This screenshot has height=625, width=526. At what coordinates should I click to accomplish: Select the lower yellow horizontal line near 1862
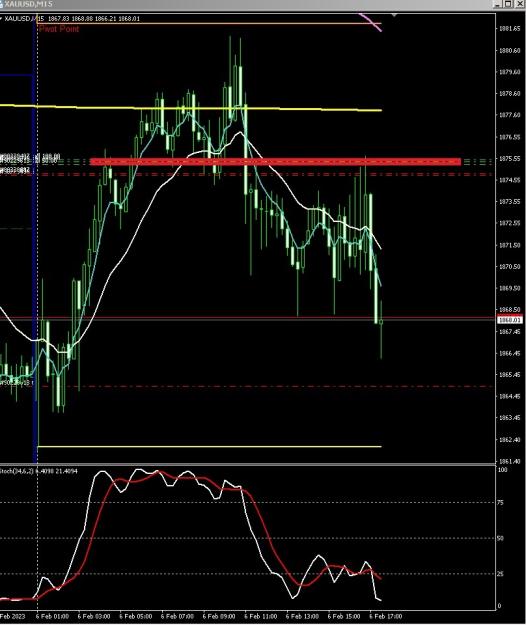click(x=210, y=447)
